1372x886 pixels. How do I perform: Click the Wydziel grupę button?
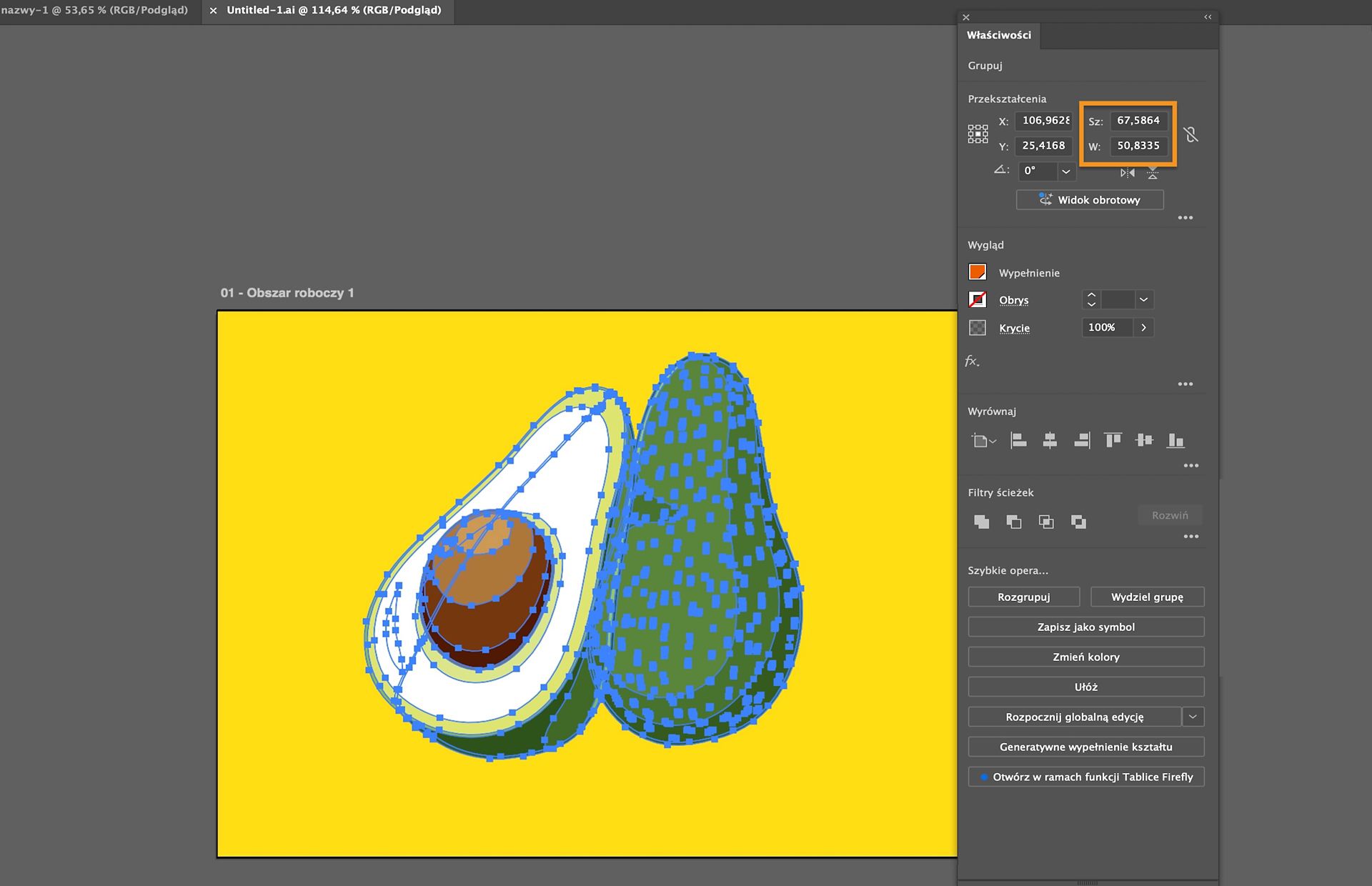coord(1148,597)
